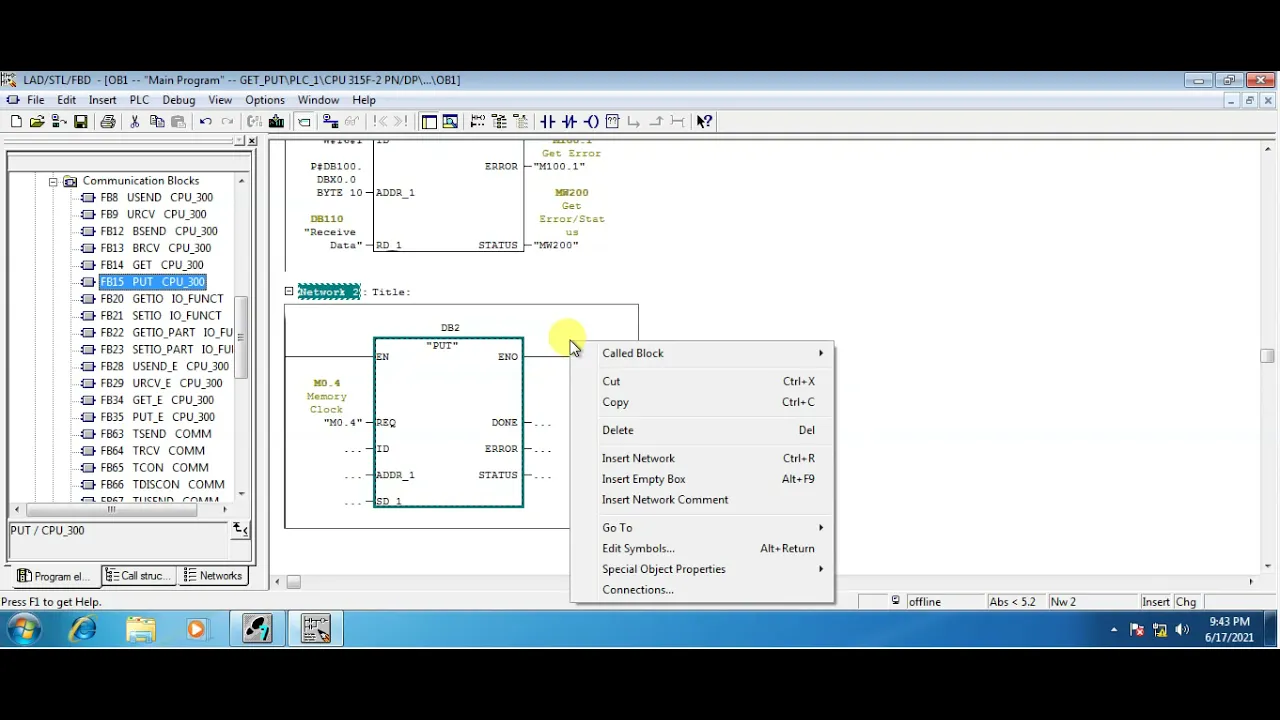
Task: Switch to Networks tab
Action: (x=213, y=576)
